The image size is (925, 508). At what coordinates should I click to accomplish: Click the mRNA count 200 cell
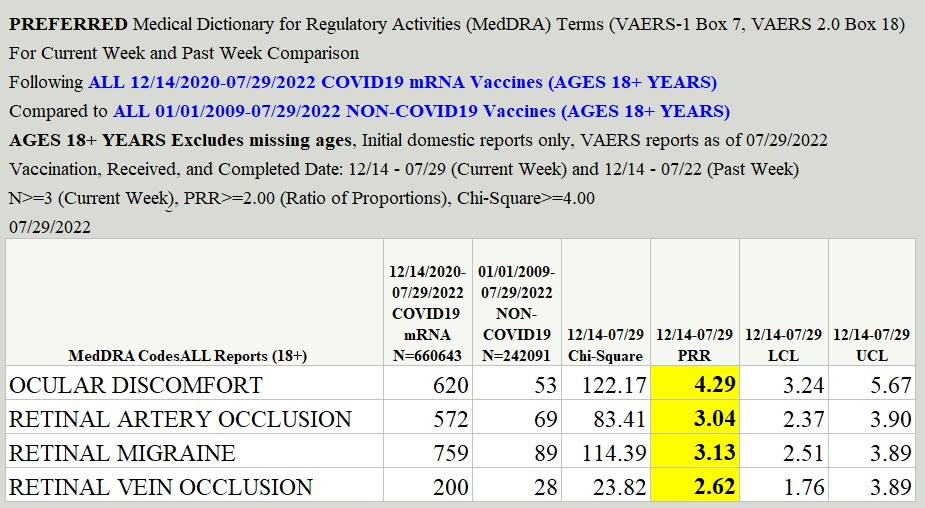[x=428, y=486]
